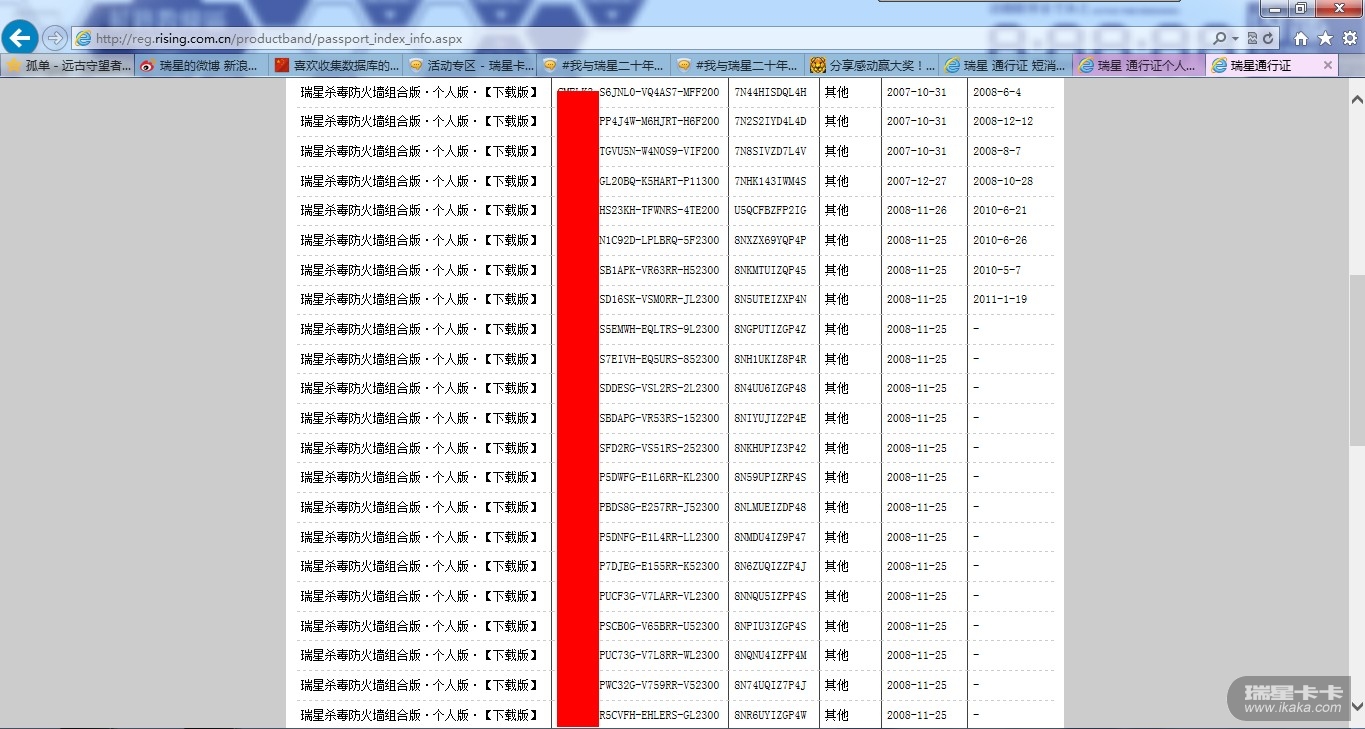The image size is (1365, 729).
Task: Click serial N1C92D-LPLBRQ-5F2300
Action: (x=659, y=240)
